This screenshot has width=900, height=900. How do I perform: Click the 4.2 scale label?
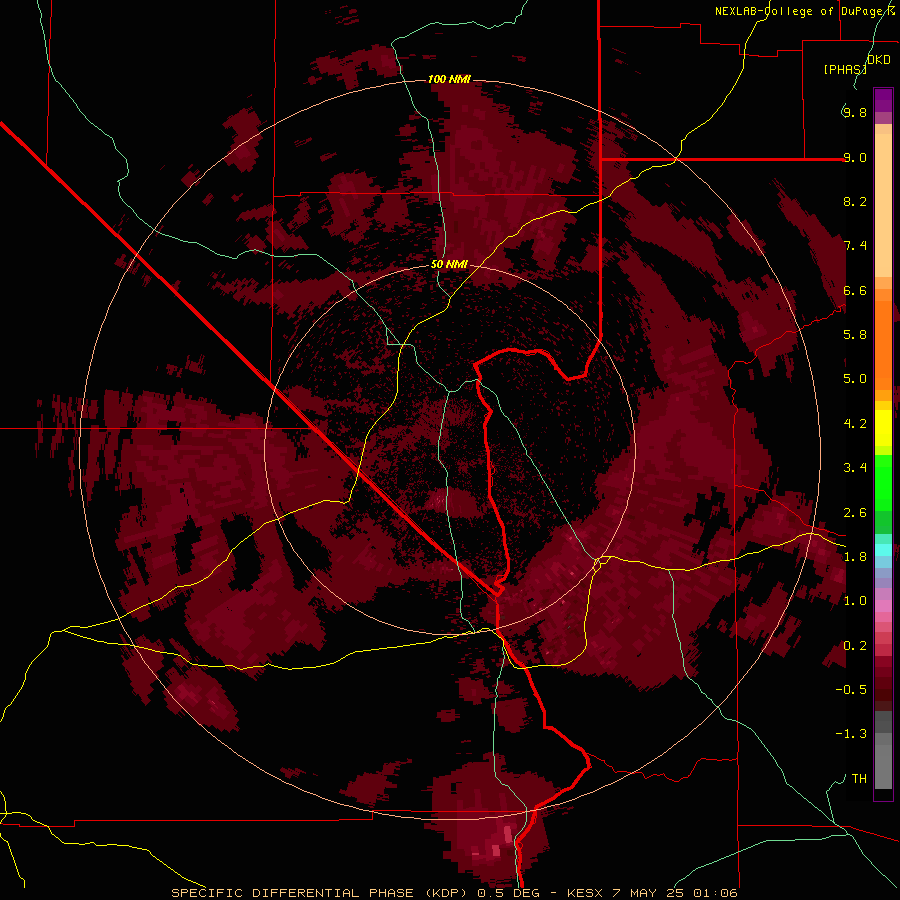855,424
